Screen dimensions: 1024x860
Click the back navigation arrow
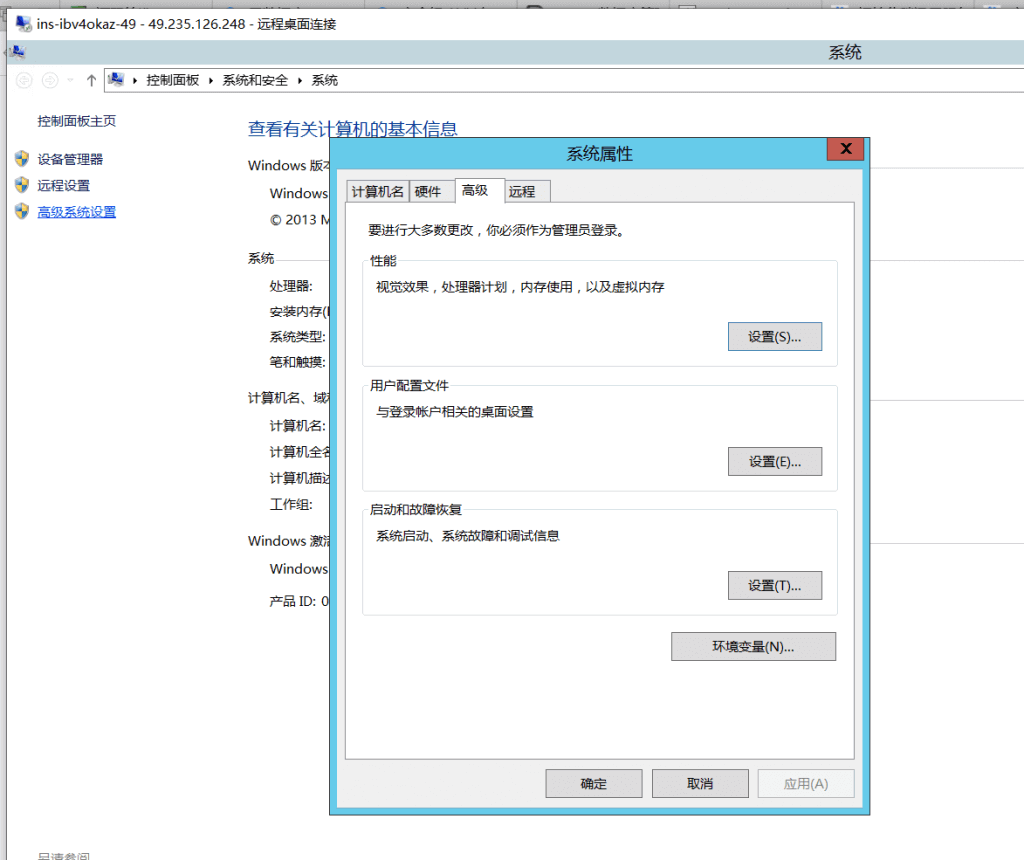point(24,80)
